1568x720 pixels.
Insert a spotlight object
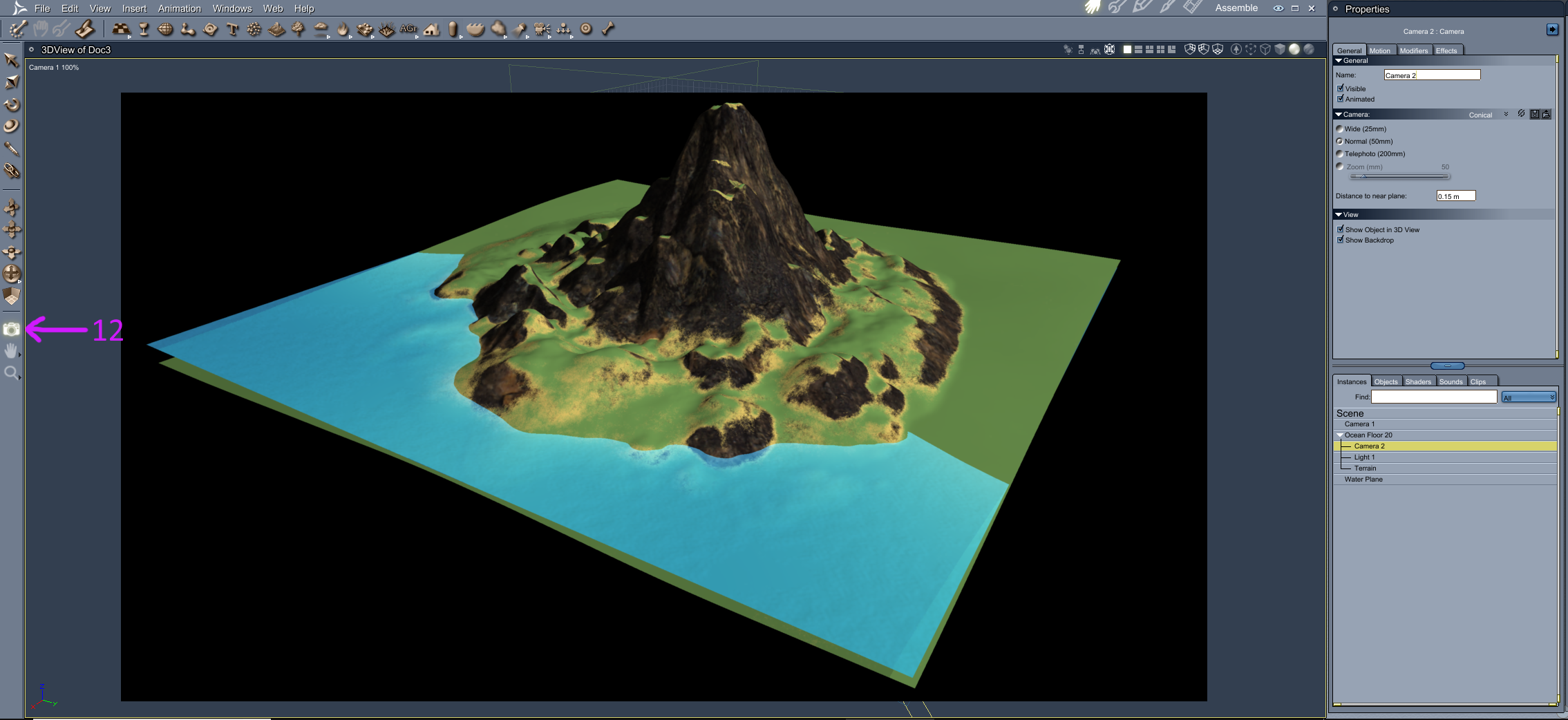tap(520, 29)
